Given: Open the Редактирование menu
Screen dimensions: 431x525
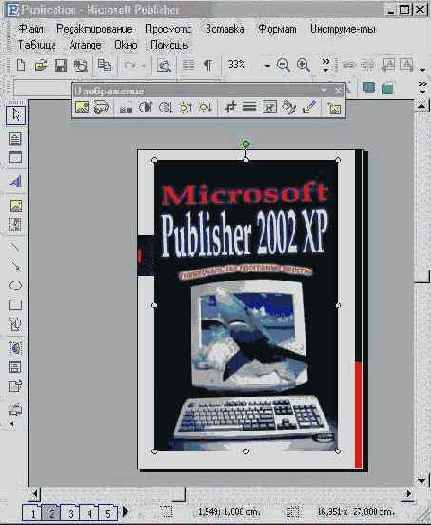Looking at the screenshot, I should (x=94, y=29).
